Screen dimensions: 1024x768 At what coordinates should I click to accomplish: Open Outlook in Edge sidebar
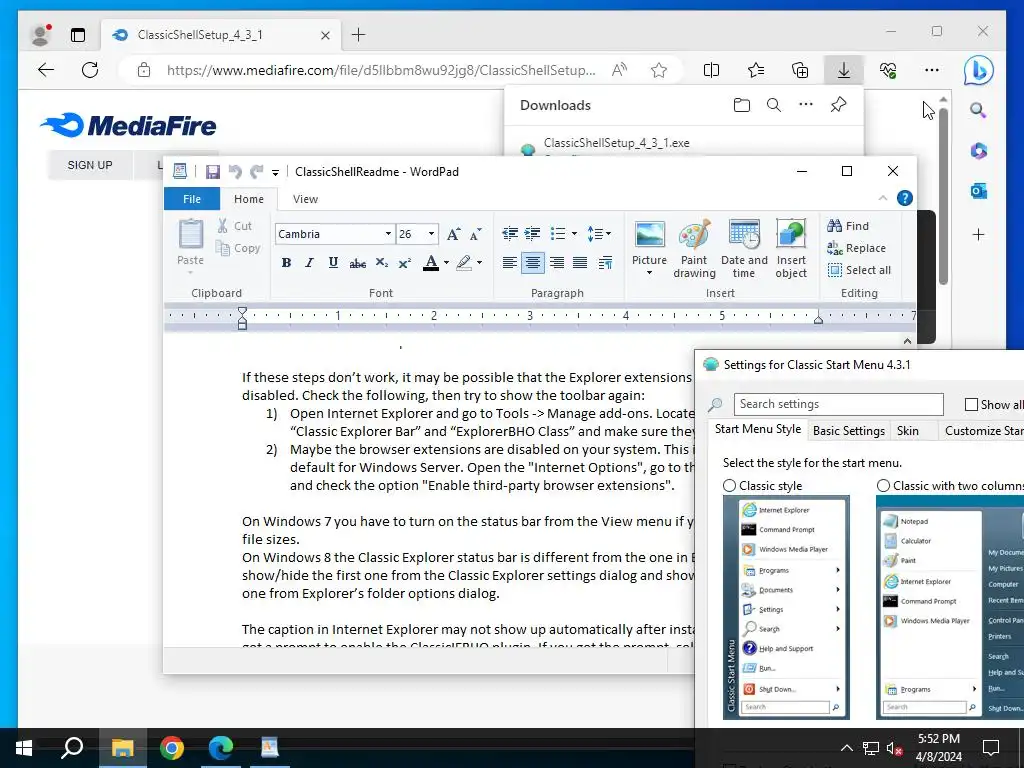pos(978,191)
